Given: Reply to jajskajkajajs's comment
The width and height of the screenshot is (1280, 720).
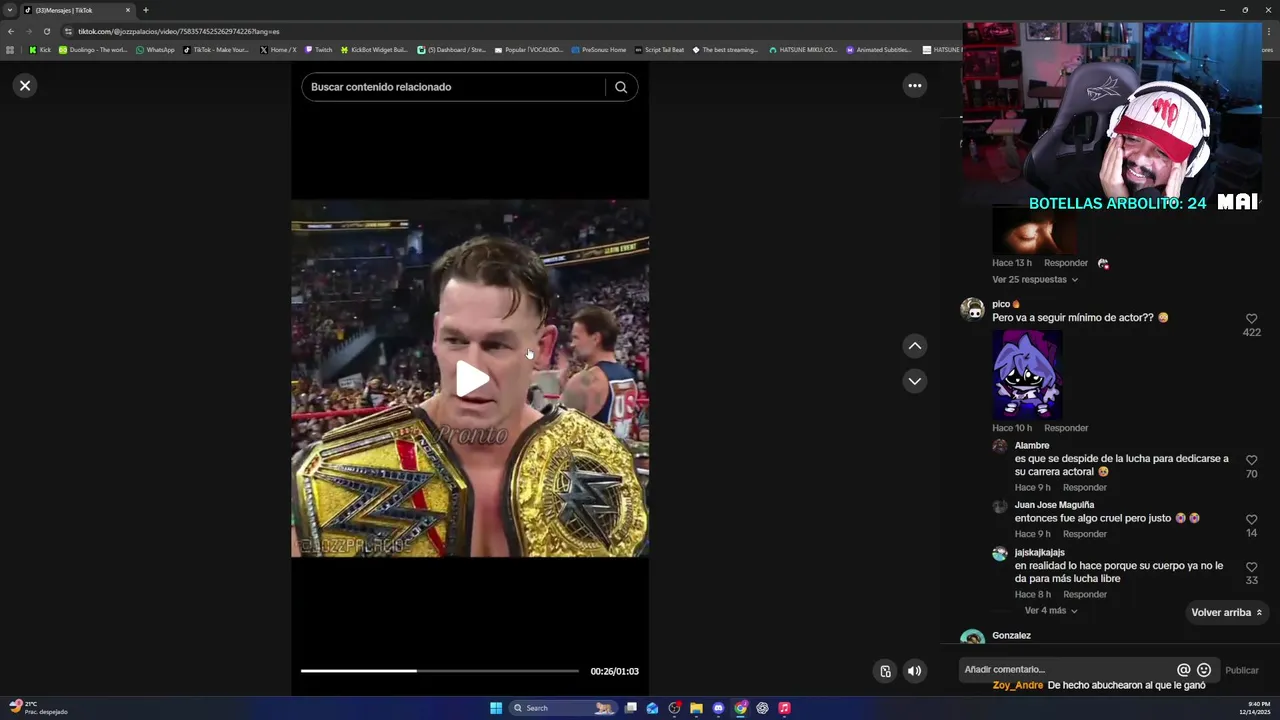Looking at the screenshot, I should pos(1085,595).
